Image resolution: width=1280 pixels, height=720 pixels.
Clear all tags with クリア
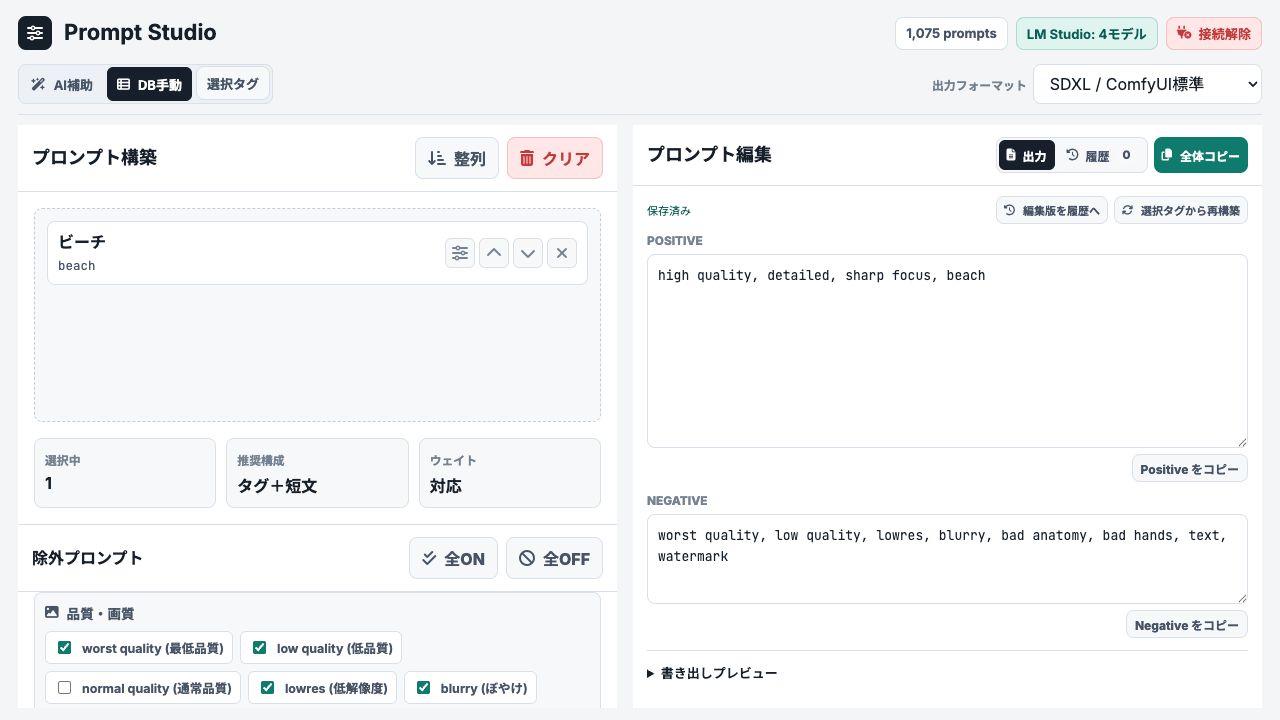pos(555,158)
